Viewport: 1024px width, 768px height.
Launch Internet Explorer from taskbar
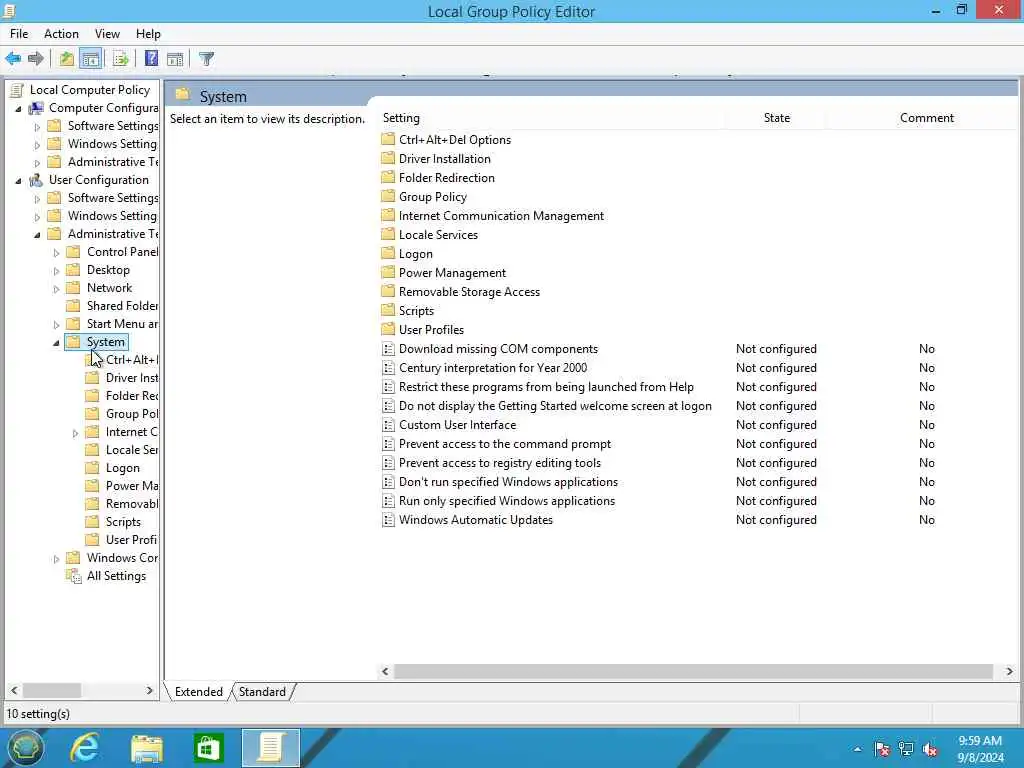point(85,748)
